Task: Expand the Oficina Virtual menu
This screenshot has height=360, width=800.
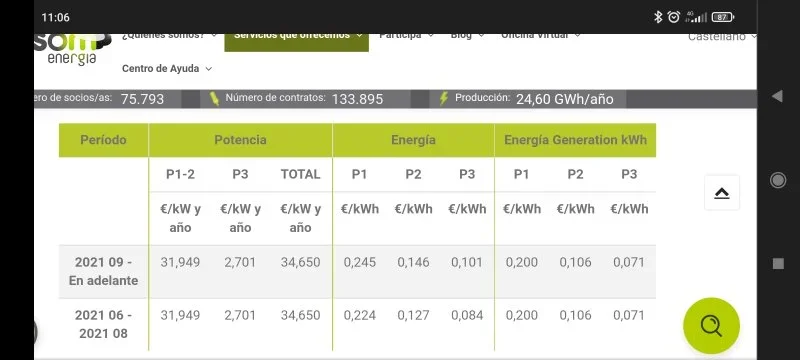Action: tap(540, 36)
